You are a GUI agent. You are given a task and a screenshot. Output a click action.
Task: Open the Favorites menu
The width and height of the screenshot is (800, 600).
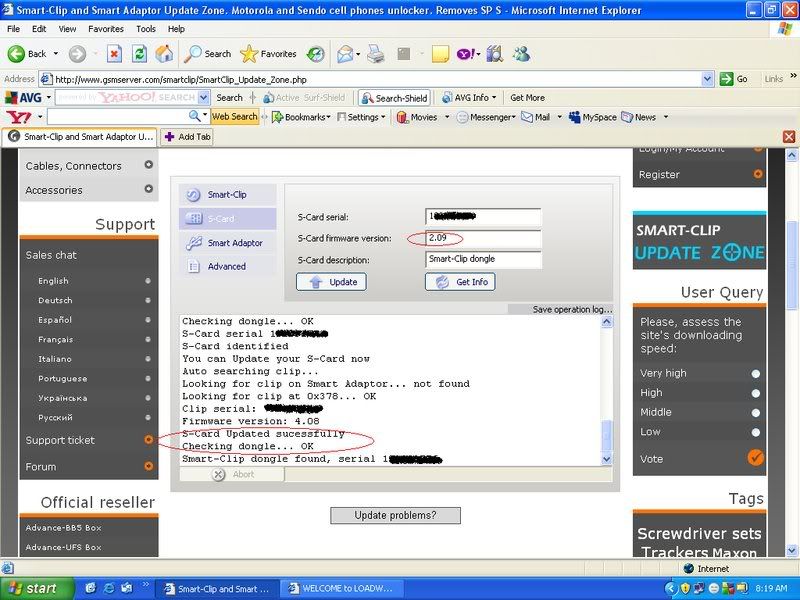[x=106, y=29]
